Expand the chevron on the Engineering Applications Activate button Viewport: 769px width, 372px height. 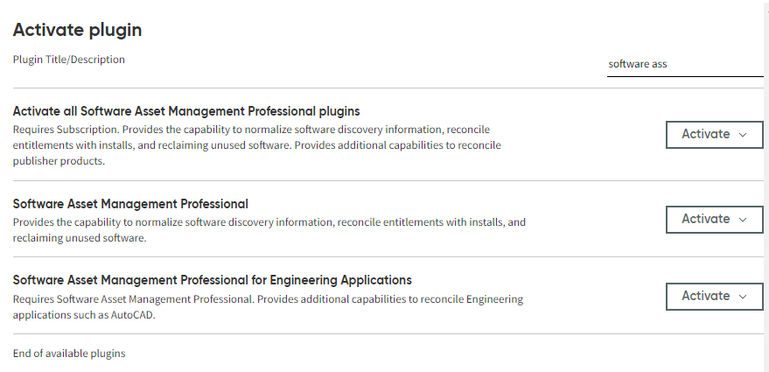coord(743,297)
